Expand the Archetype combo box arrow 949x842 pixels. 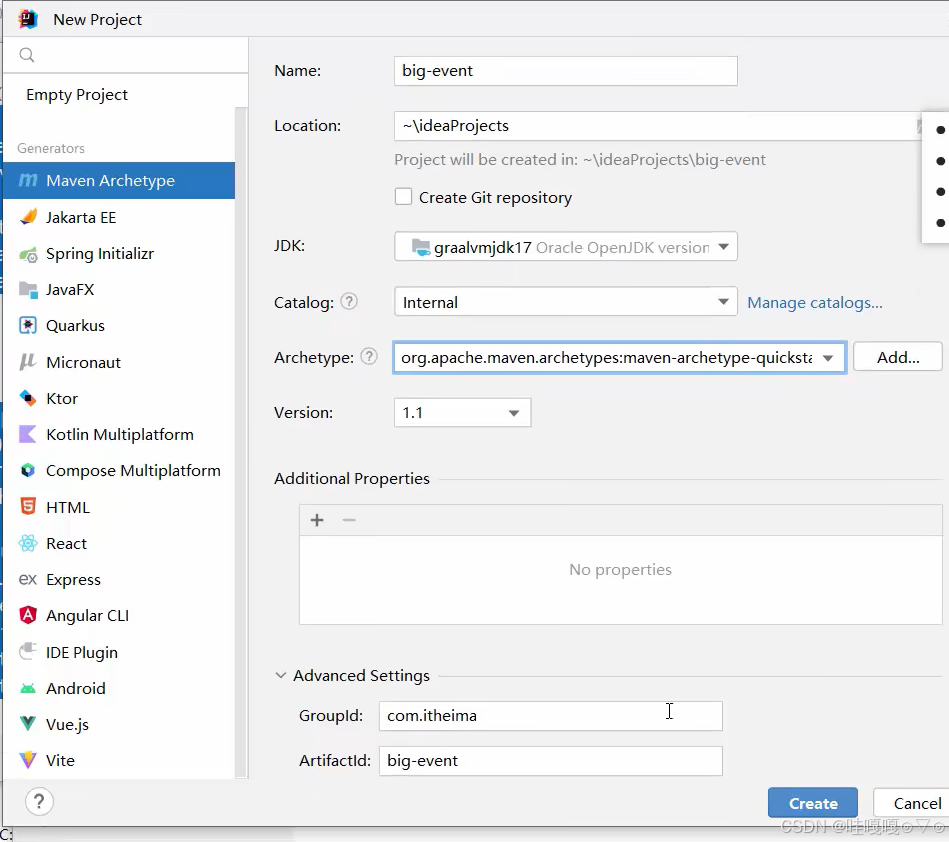pyautogui.click(x=828, y=358)
